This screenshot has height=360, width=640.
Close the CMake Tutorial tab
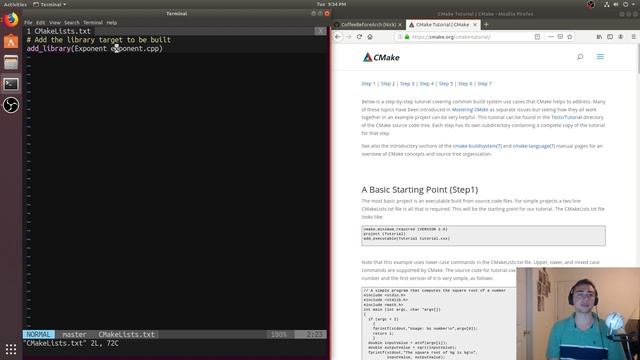475,24
